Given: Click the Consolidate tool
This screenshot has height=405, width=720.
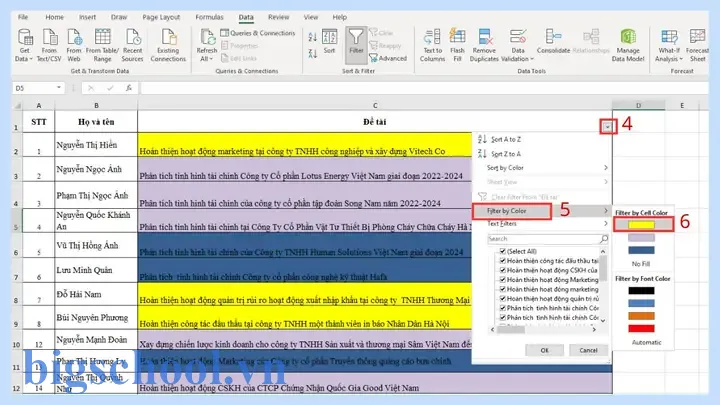Looking at the screenshot, I should click(x=553, y=41).
